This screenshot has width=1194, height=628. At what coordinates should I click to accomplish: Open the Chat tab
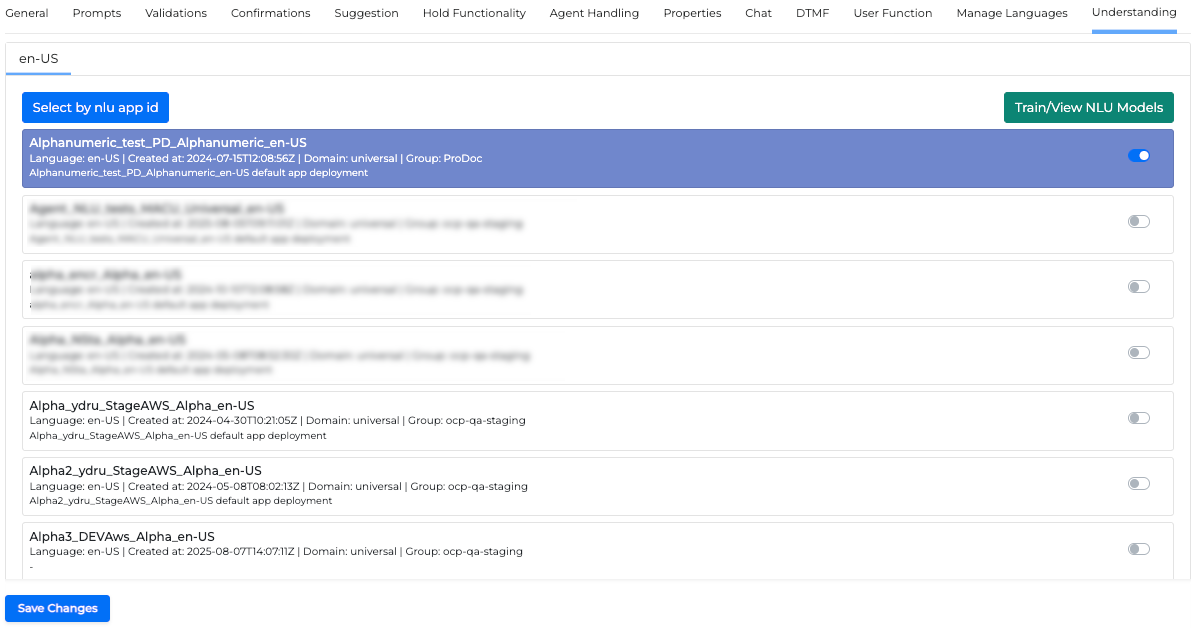(x=758, y=14)
